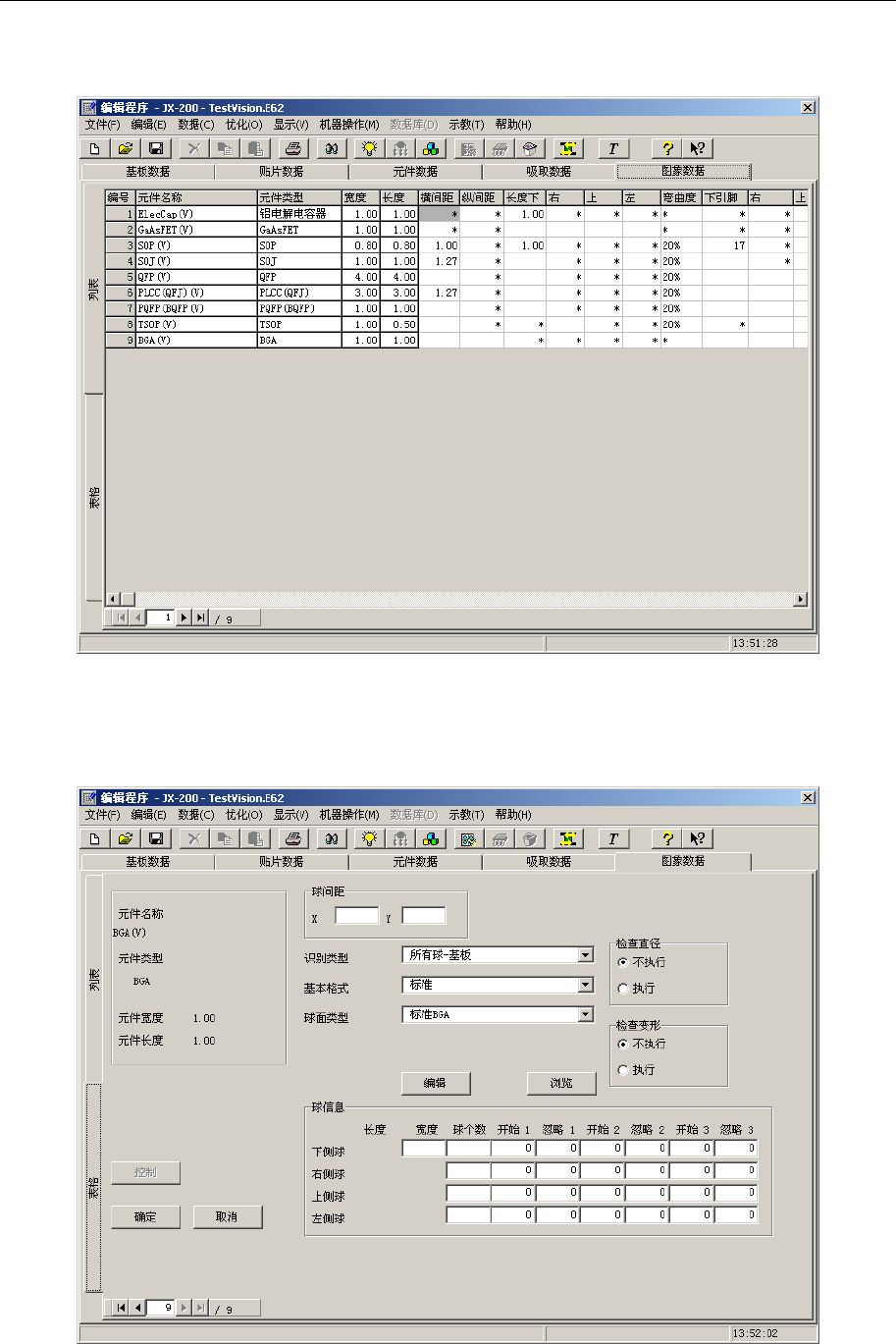Select 表格 side tab in table-view window
Screen dimensions: 896x1344
click(x=94, y=498)
